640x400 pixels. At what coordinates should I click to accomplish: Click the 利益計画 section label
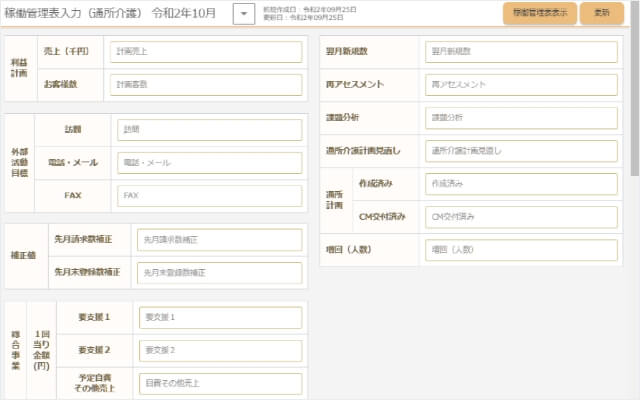point(19,68)
